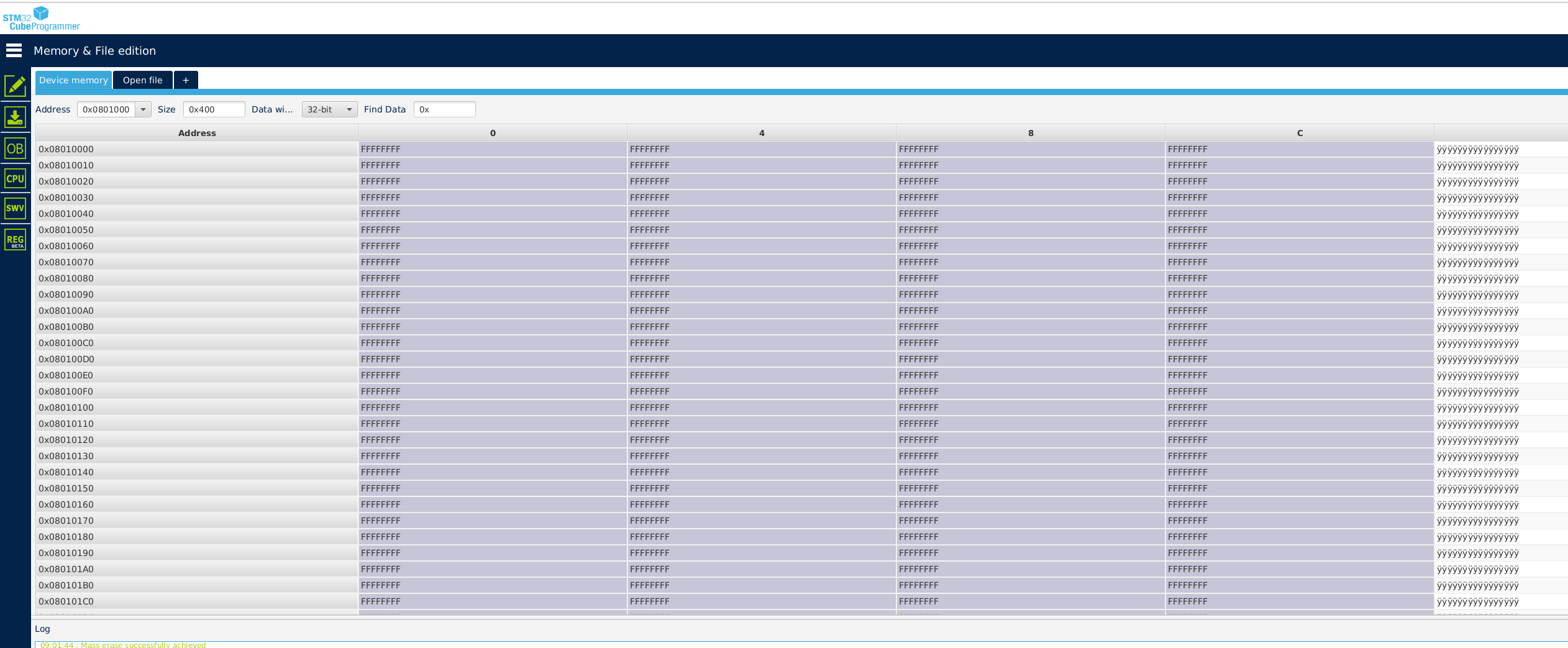Click the column 0 header
Screen dimensions: 1568x648
click(493, 133)
